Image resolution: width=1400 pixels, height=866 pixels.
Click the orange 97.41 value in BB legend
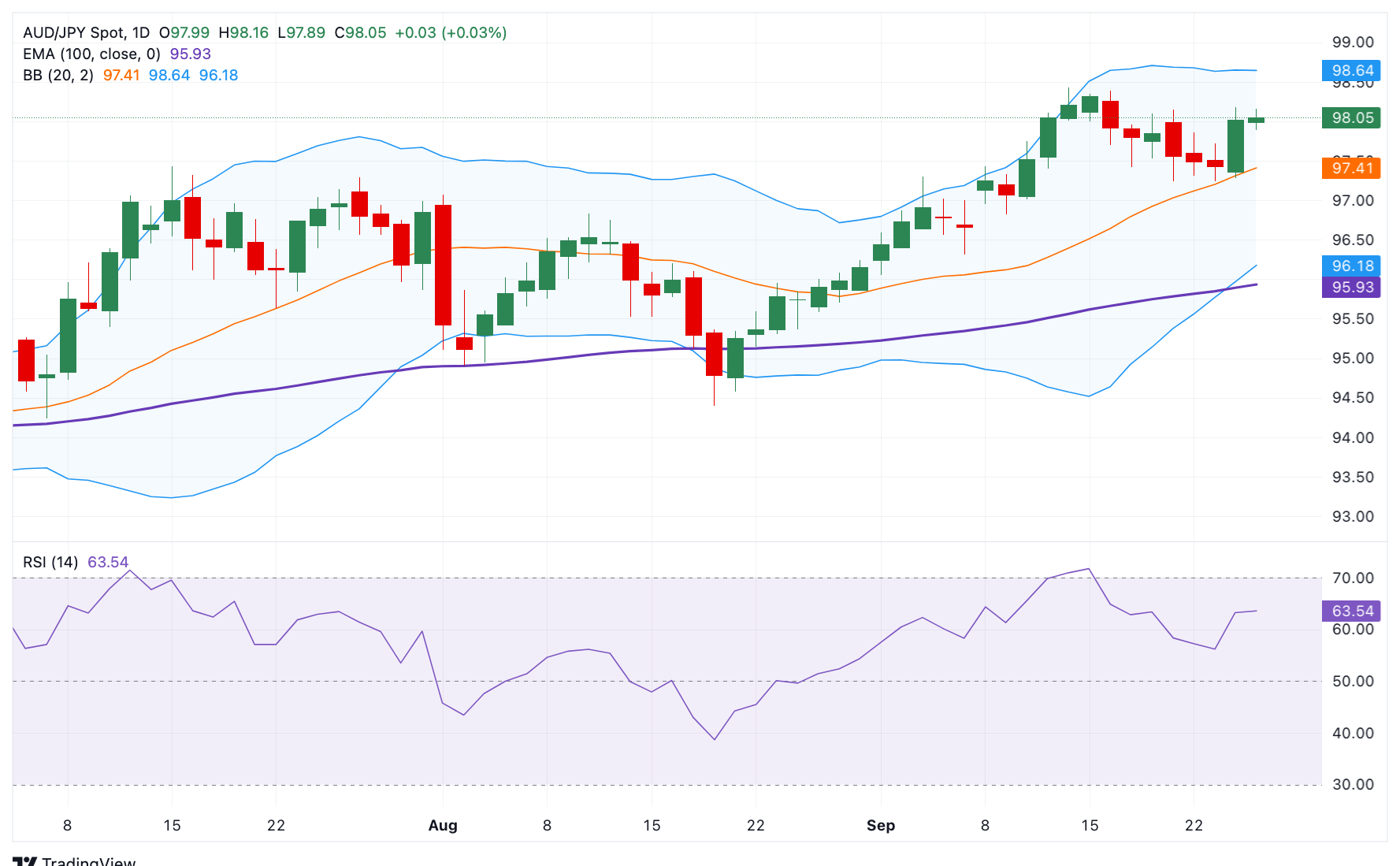tap(121, 75)
